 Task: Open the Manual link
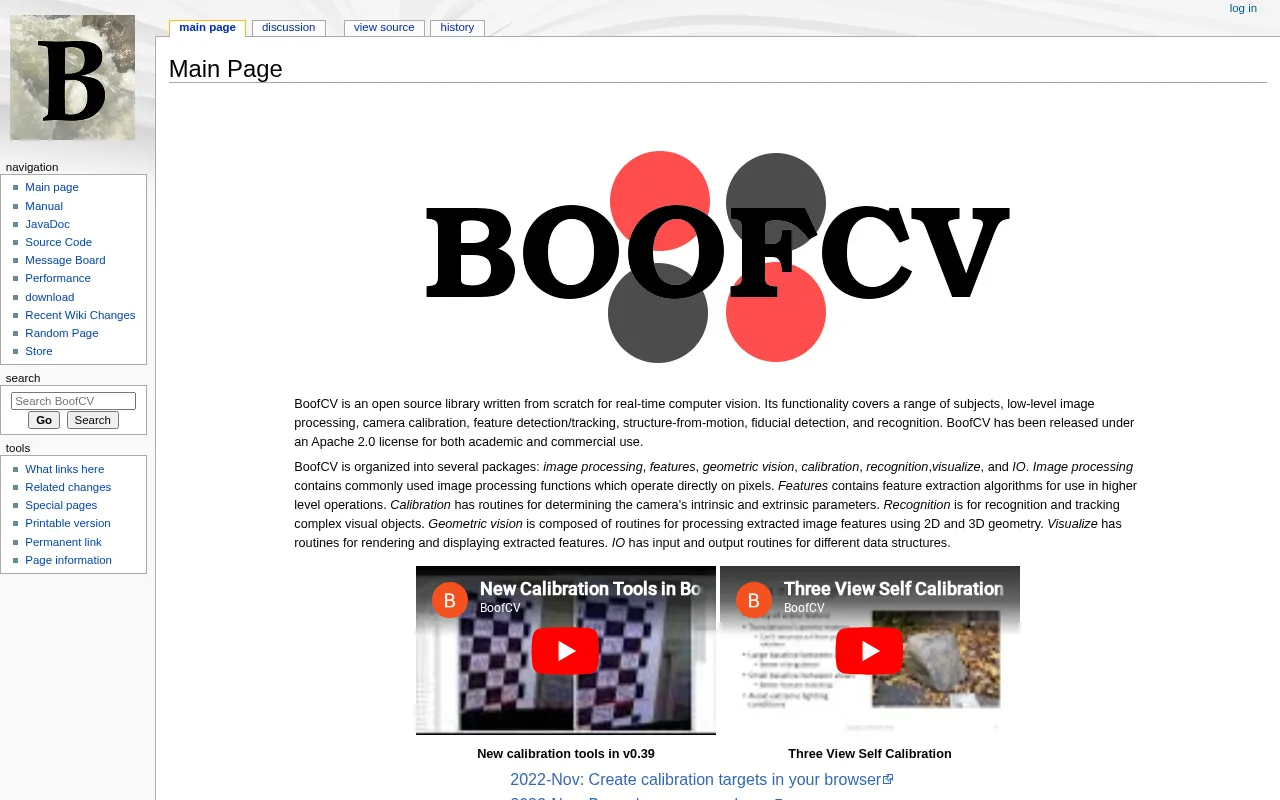(44, 206)
